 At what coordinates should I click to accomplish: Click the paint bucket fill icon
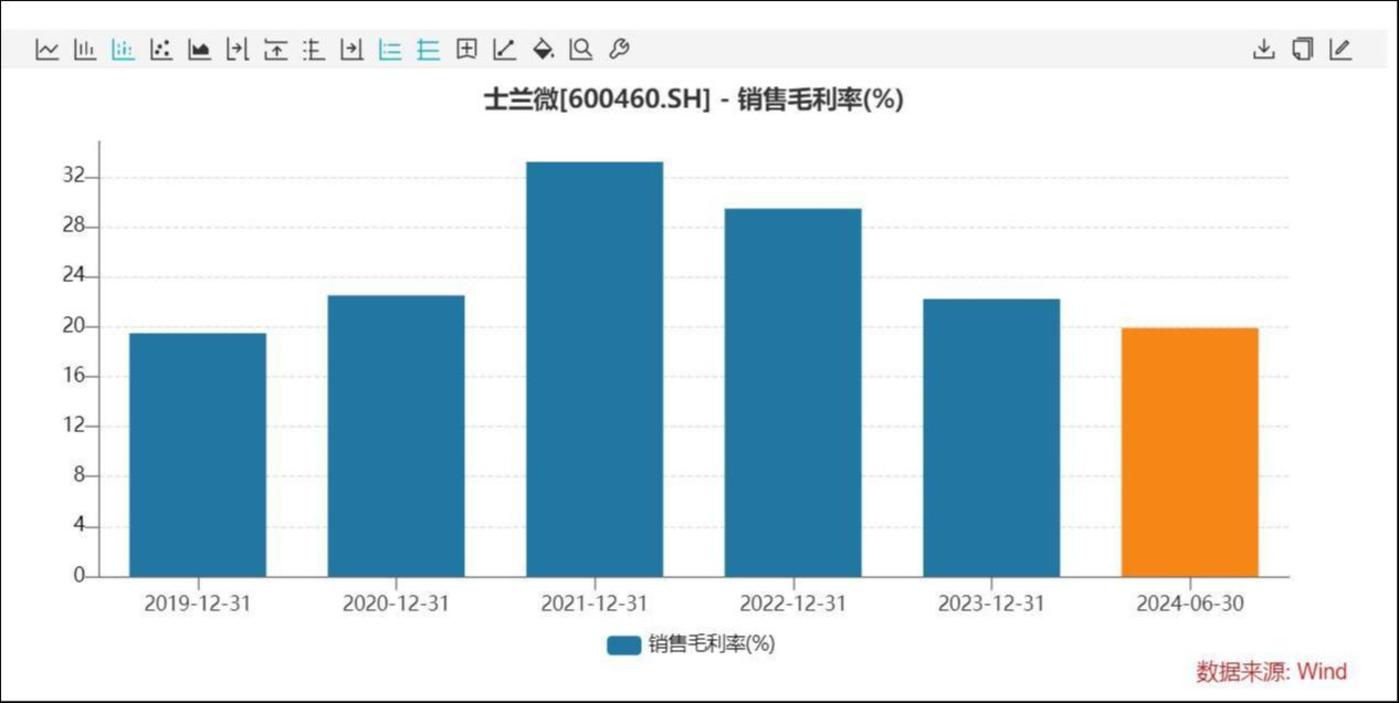[542, 49]
